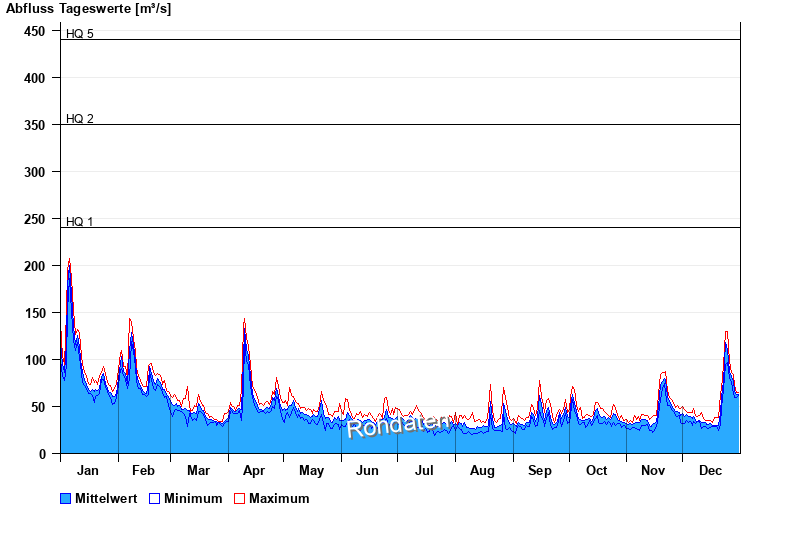
Task: Select the Sep month label on axis
Action: coord(540,471)
